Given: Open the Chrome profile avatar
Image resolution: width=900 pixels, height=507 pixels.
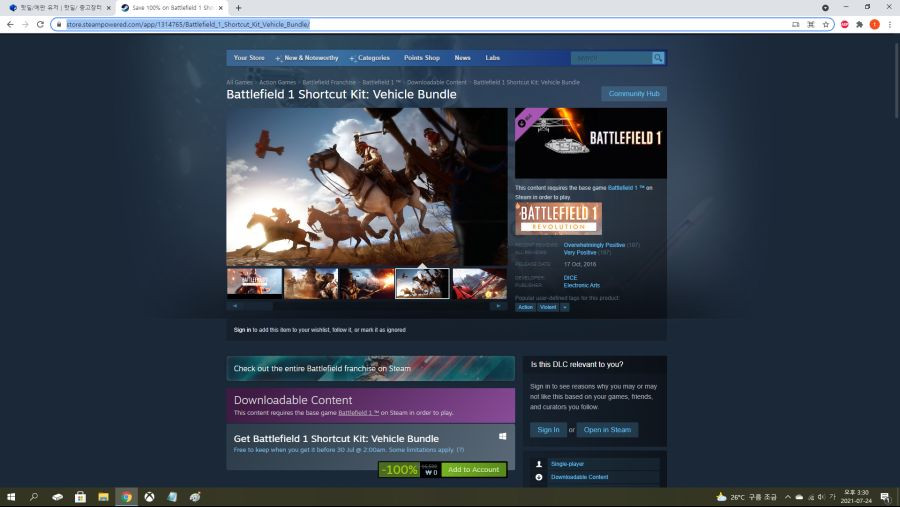Looking at the screenshot, I should coord(874,24).
